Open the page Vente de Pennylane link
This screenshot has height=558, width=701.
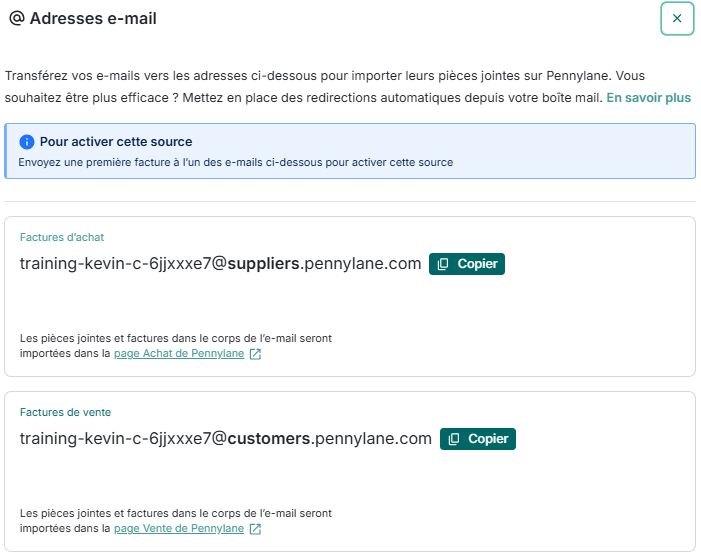(179, 528)
